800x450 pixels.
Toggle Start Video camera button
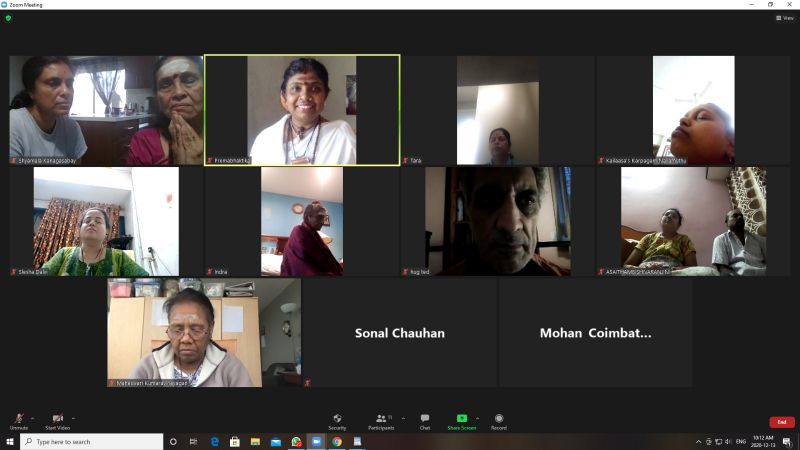(58, 418)
